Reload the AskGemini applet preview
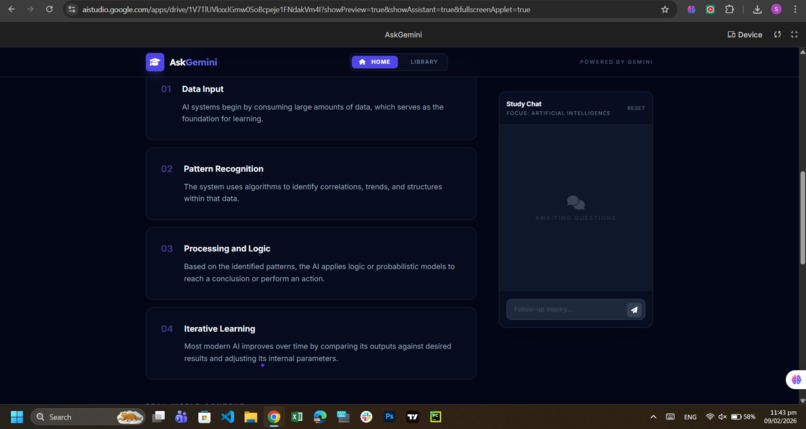The width and height of the screenshot is (806, 429). pos(777,34)
